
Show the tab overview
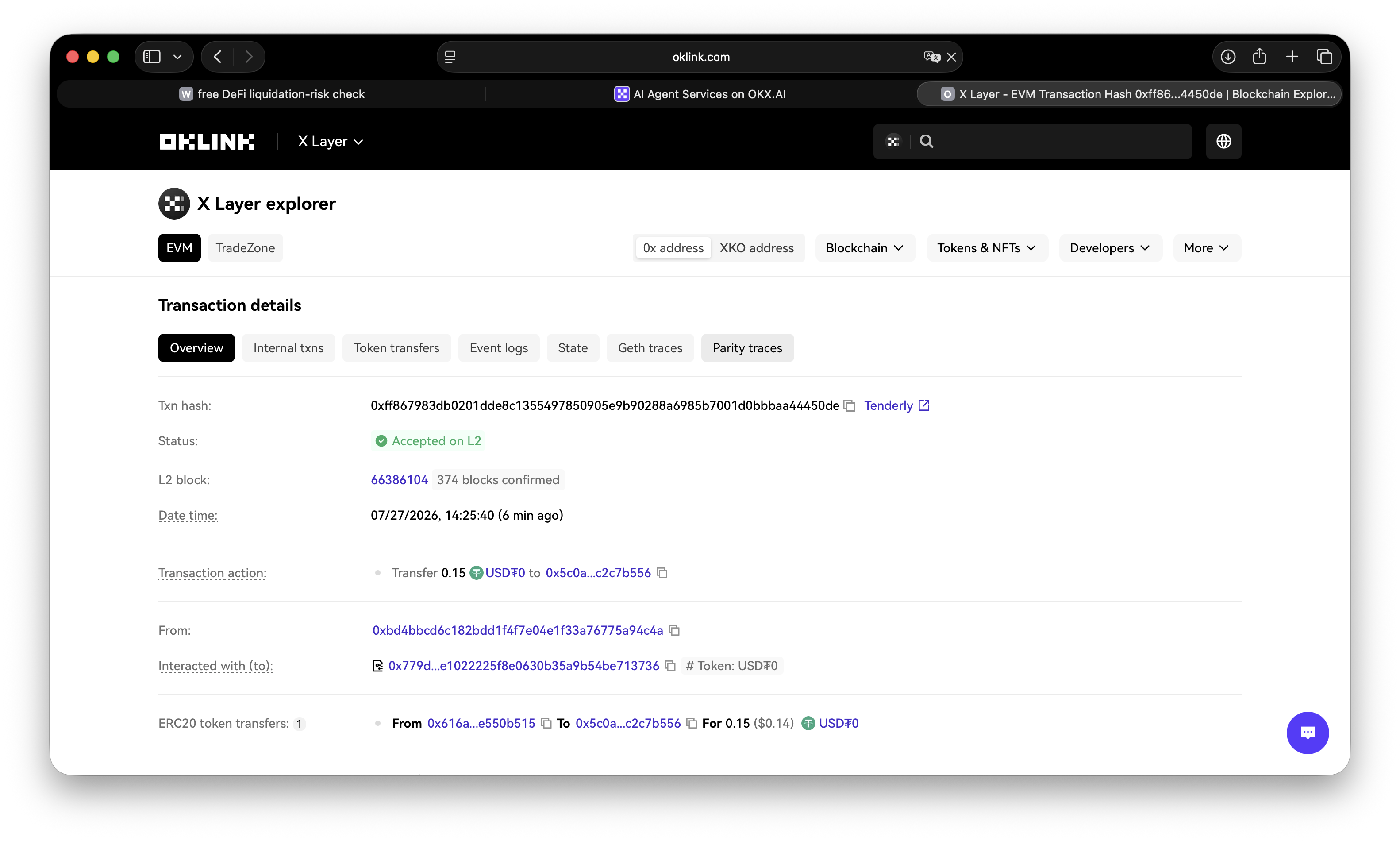(1325, 57)
